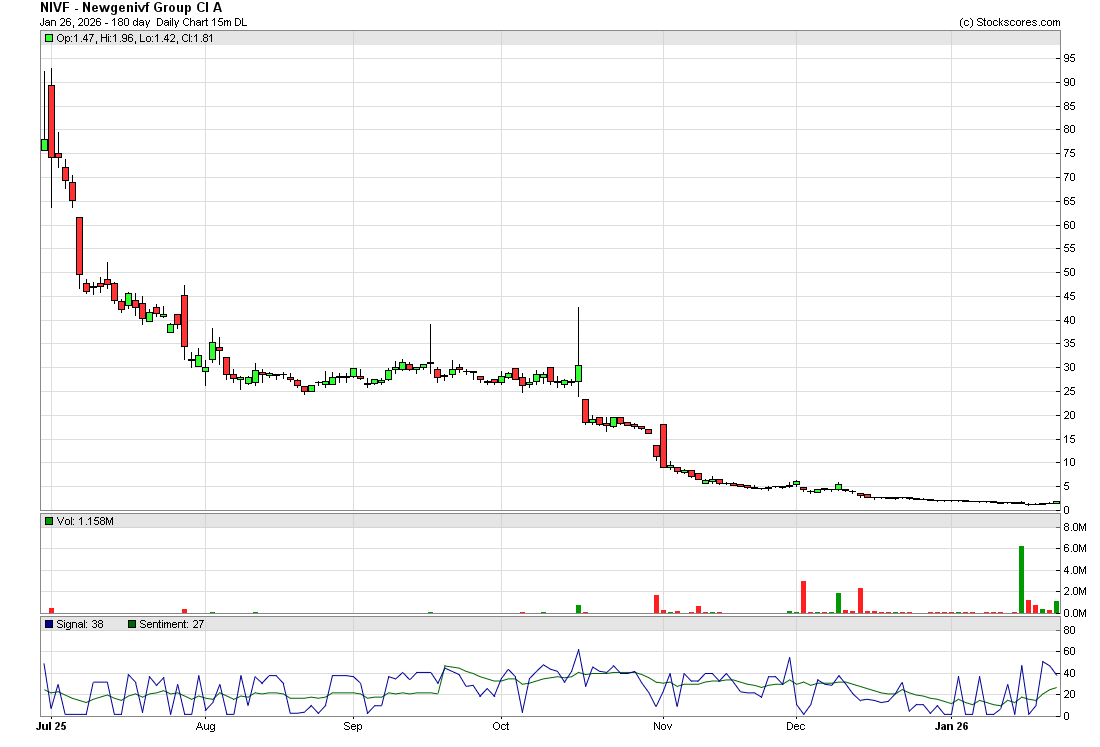Viewport: 1100px width, 747px height.
Task: Click the date line 'Jan 26, 2026 - 180 day Daily Chart 15m DL'
Action: (x=143, y=22)
